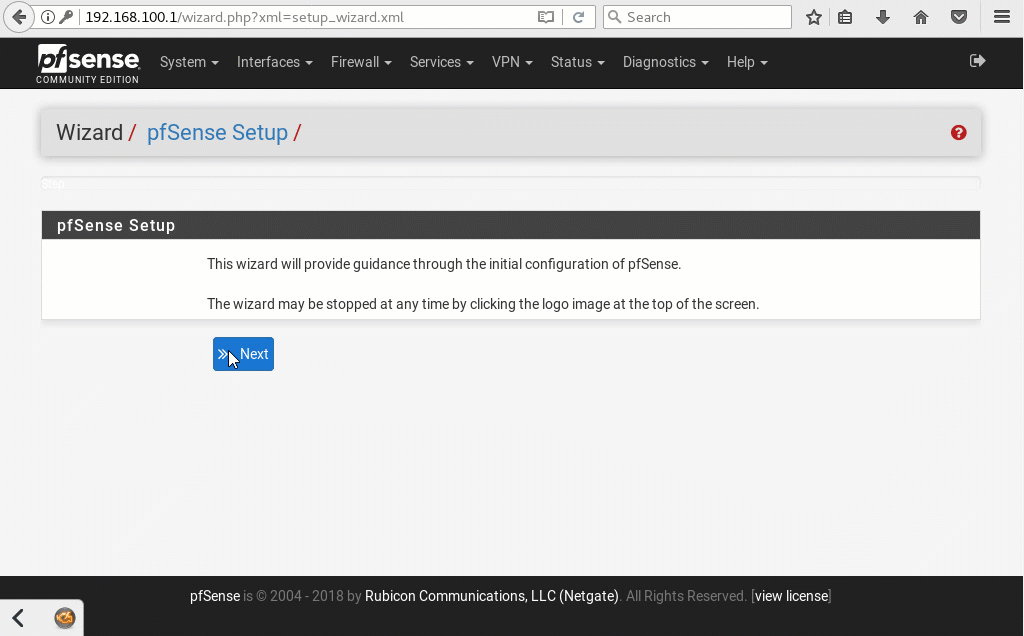Image resolution: width=1024 pixels, height=636 pixels.
Task: Click the back chevron in bottom bar
Action: 18,618
